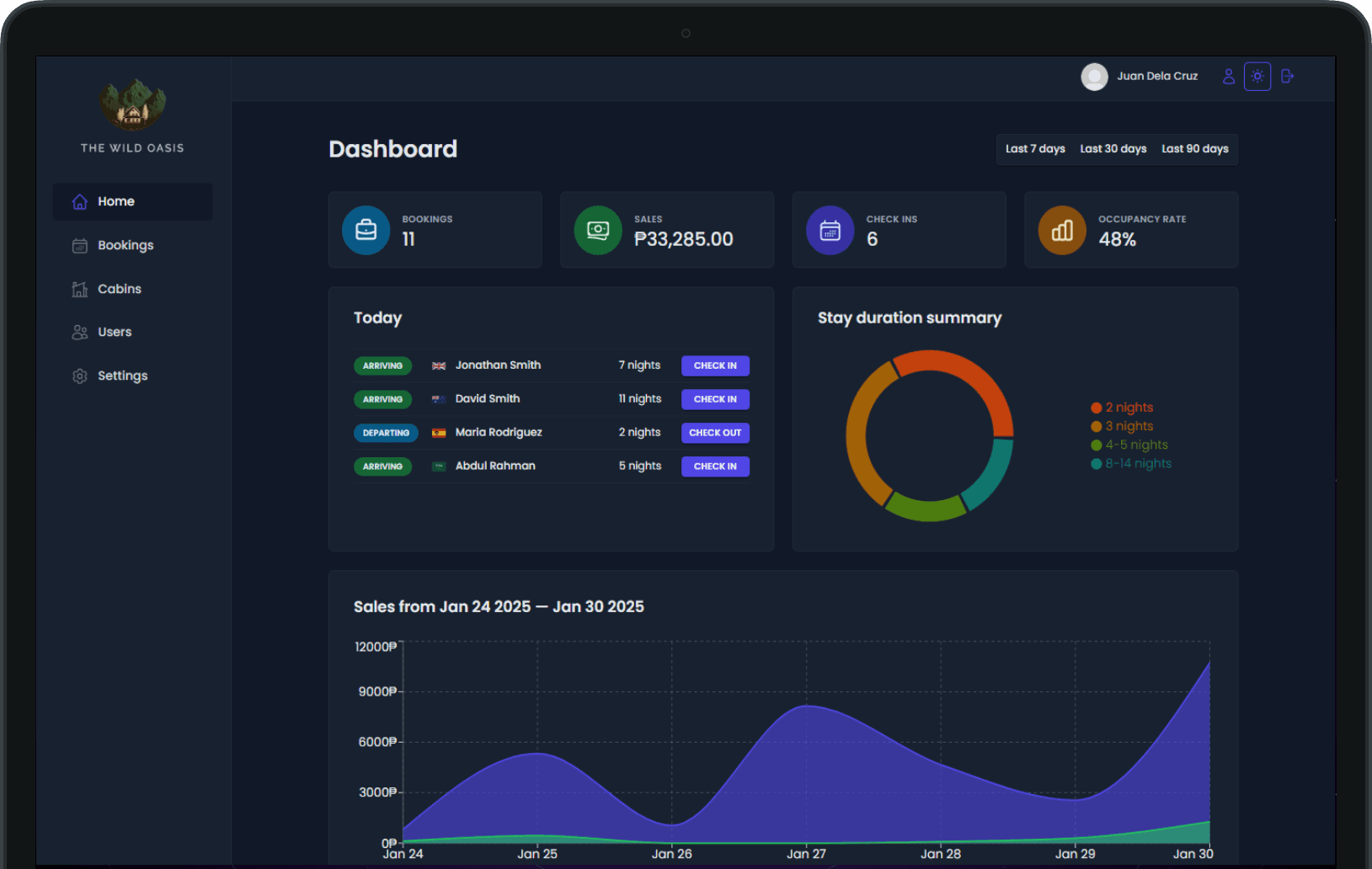Select the Last 30 days filter
The width and height of the screenshot is (1372, 869).
coord(1113,149)
